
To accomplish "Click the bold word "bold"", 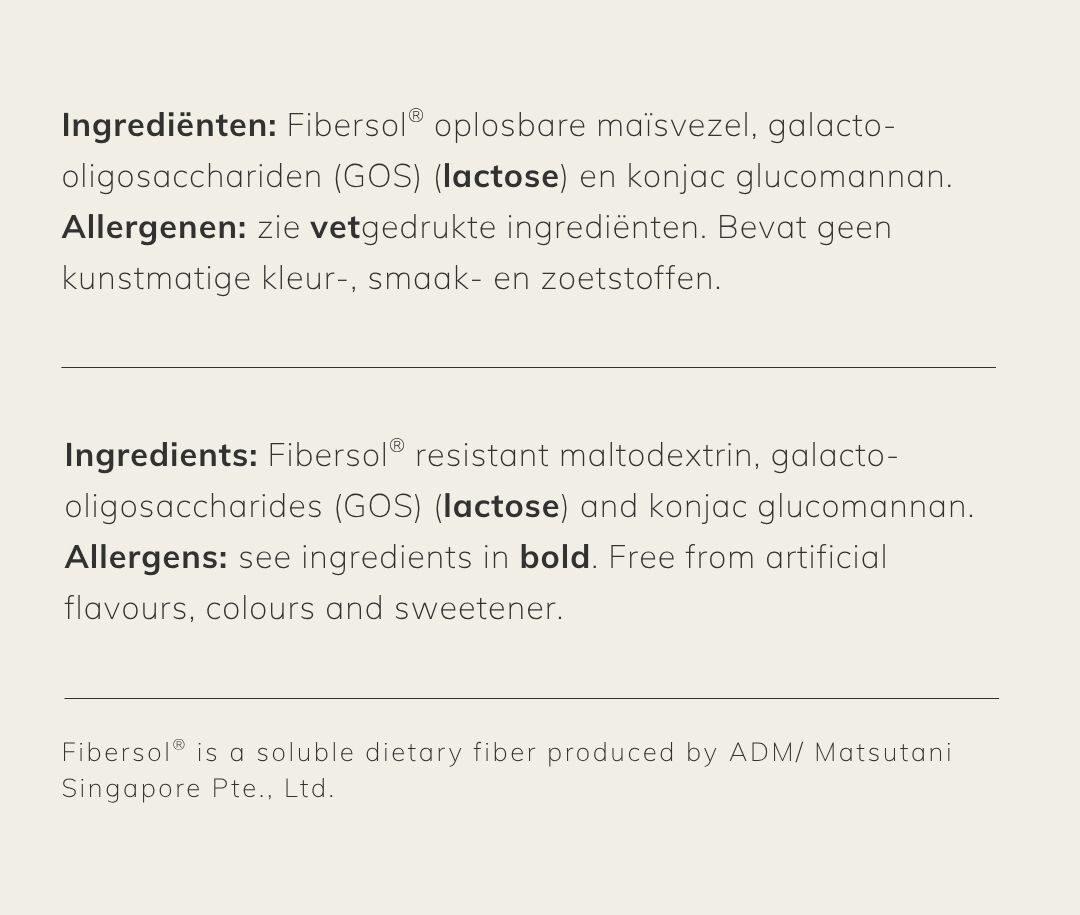I will tap(554, 557).
